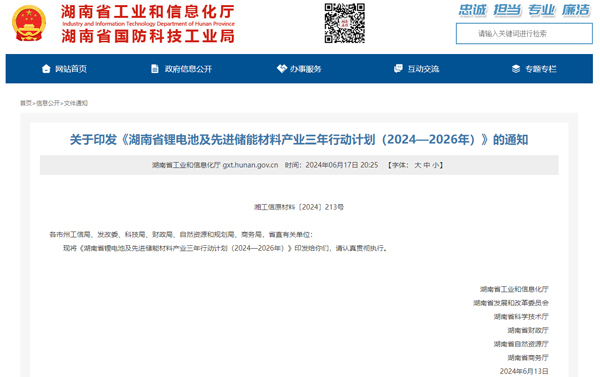Screen dimensions: 600x377
Task: Set font size to 中
Action: pos(427,165)
